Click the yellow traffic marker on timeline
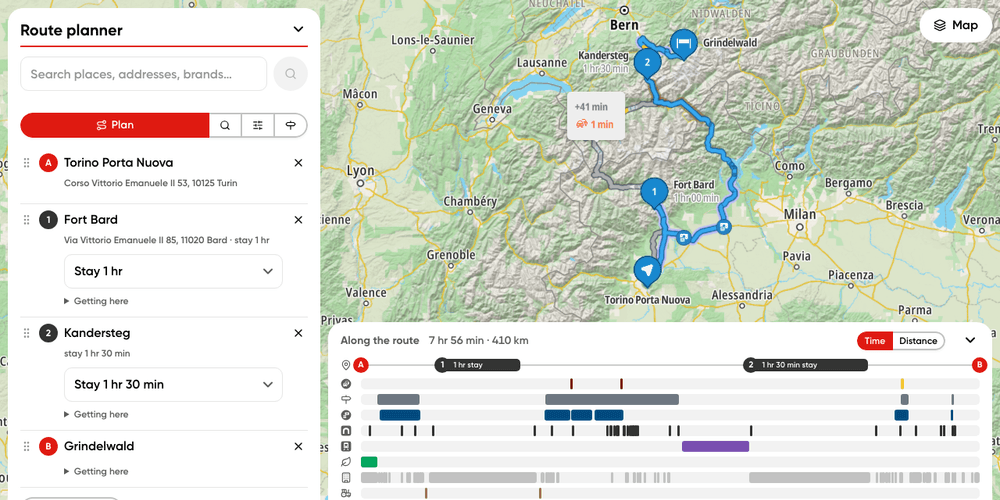The height and width of the screenshot is (500, 1000). (902, 383)
